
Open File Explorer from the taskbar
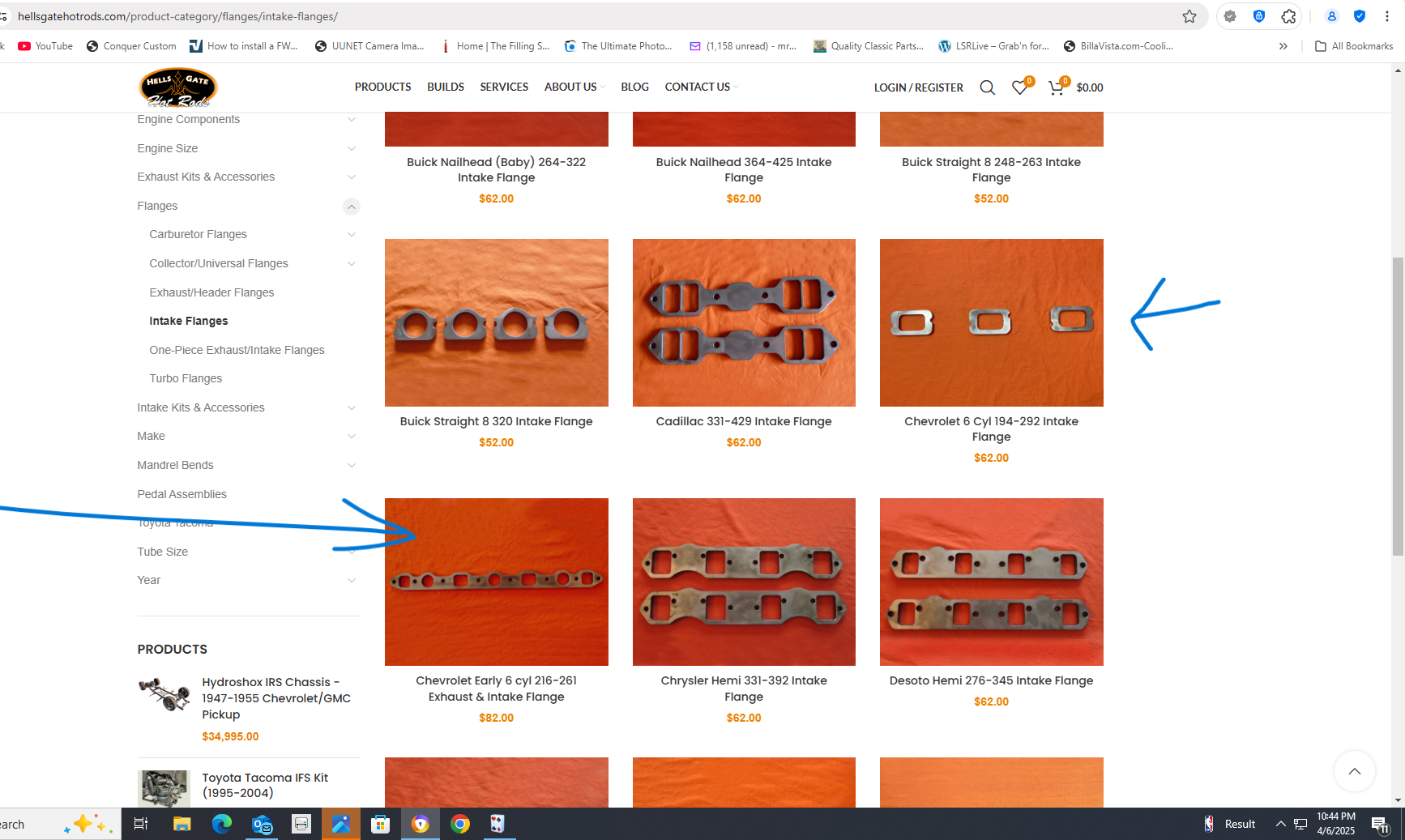[182, 824]
